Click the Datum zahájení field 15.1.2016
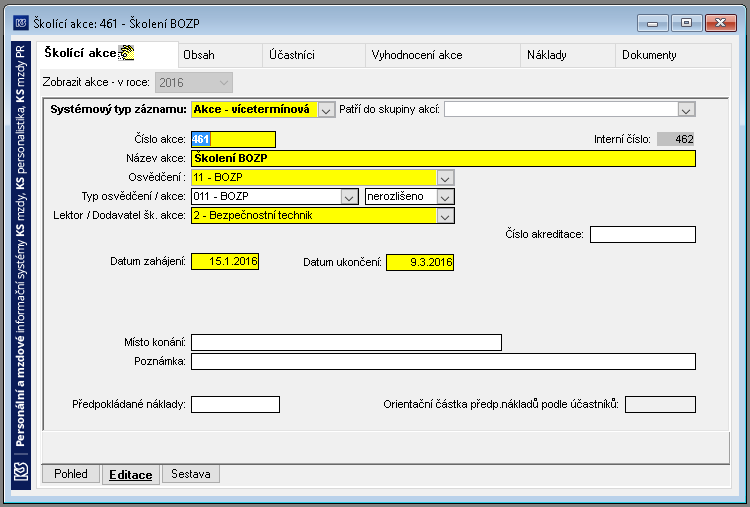The image size is (750, 507). click(x=225, y=262)
